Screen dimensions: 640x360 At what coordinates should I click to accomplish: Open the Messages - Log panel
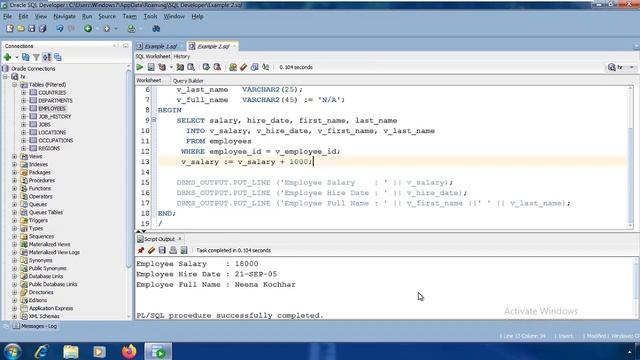[x=35, y=326]
